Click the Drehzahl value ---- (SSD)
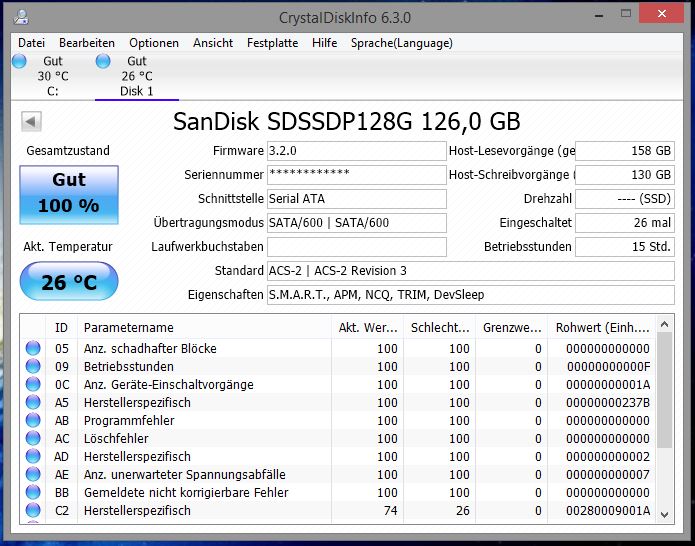 click(x=625, y=199)
